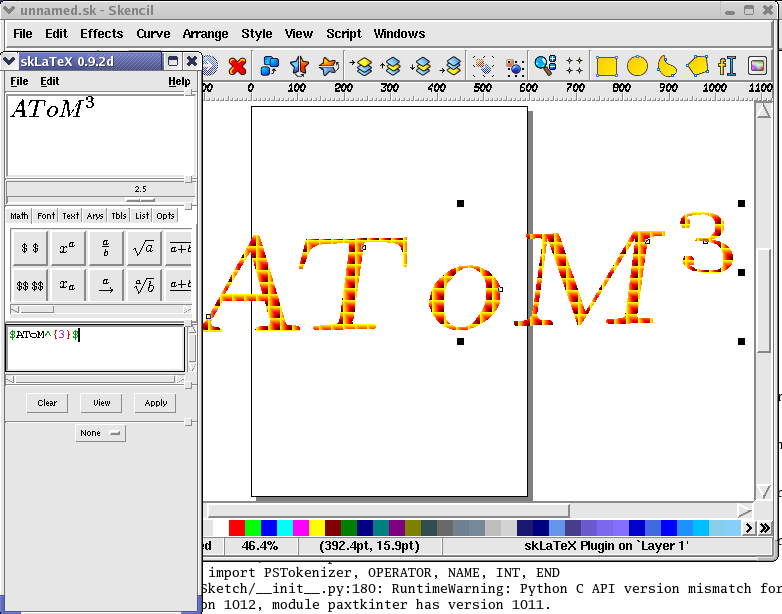Open the Edit menu in Skencil

tap(56, 33)
